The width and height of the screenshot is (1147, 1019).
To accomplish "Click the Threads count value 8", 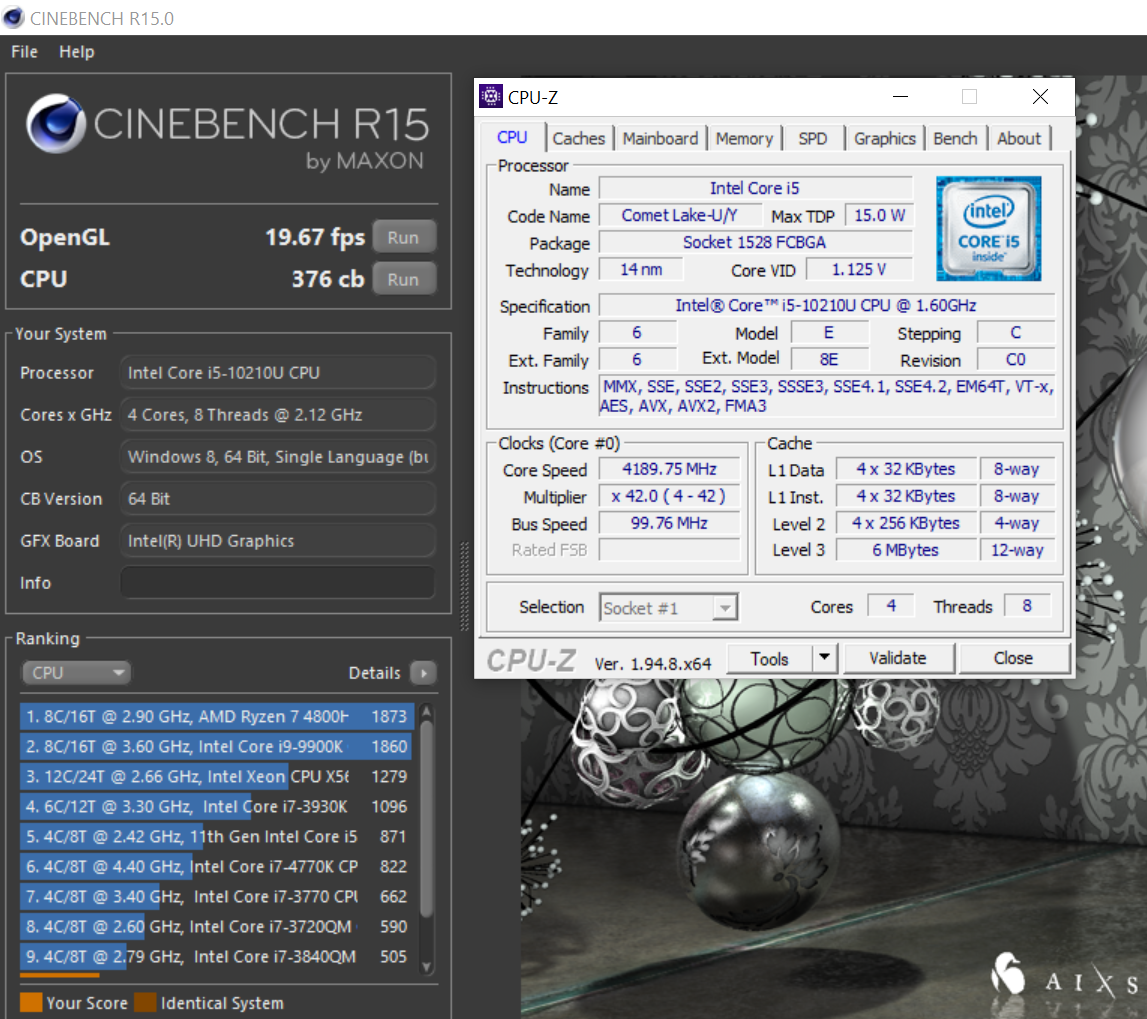I will (1027, 606).
